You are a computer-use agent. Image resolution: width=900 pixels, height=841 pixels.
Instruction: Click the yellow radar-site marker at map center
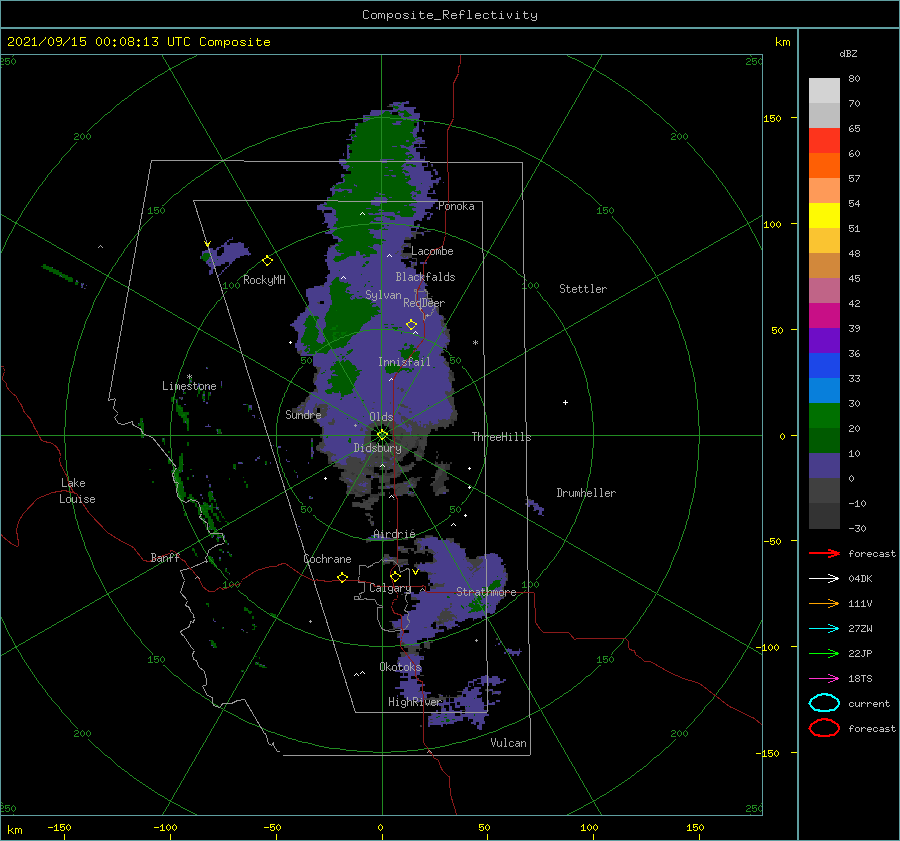tap(382, 435)
